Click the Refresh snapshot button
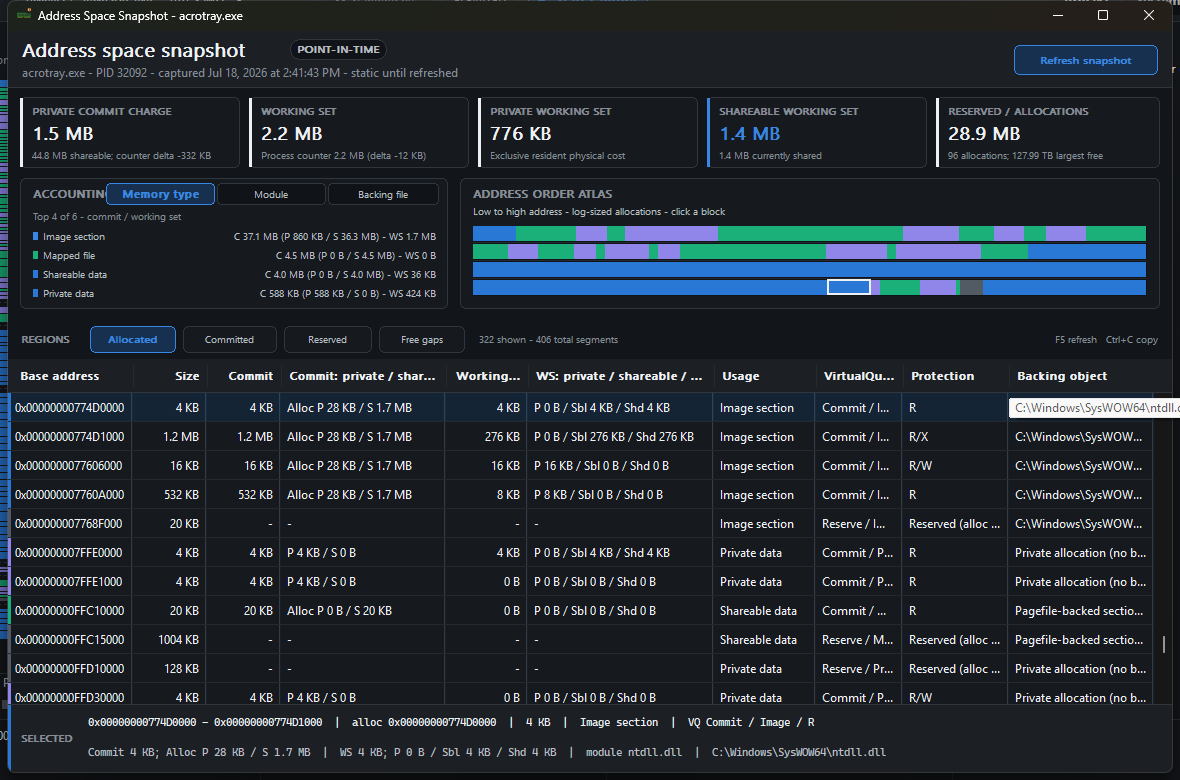The height and width of the screenshot is (780, 1180). 1085,60
